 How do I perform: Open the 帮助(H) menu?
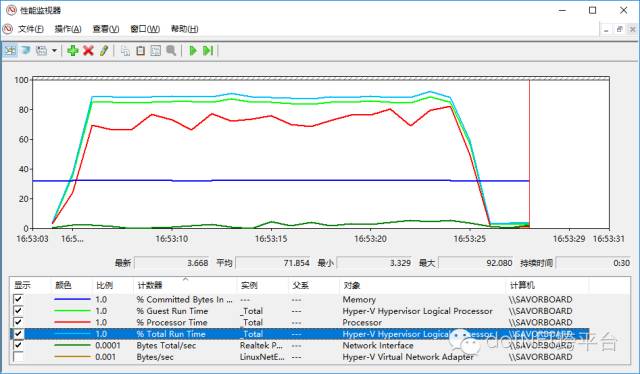coord(184,29)
